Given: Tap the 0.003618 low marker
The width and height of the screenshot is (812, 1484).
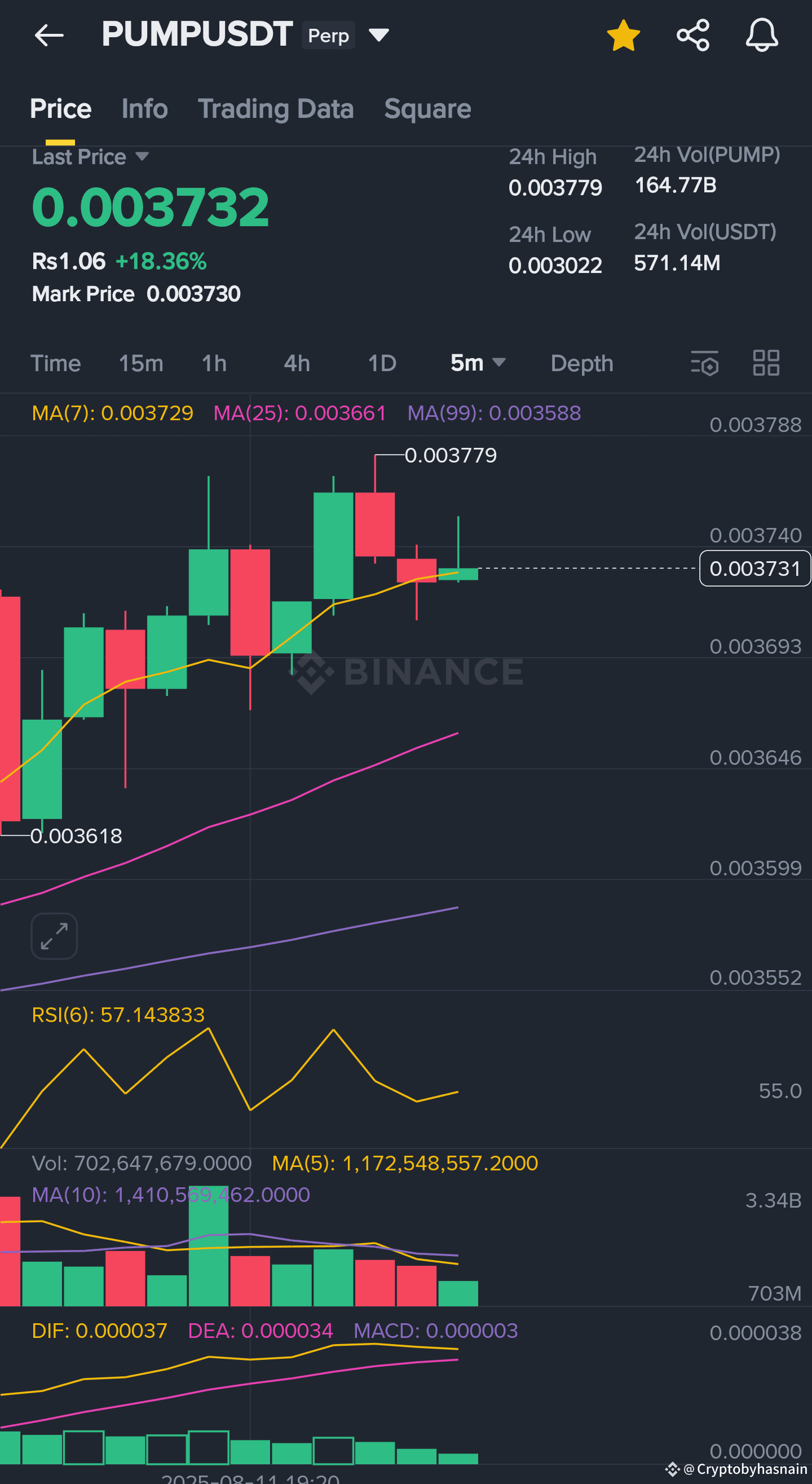Looking at the screenshot, I should [76, 836].
